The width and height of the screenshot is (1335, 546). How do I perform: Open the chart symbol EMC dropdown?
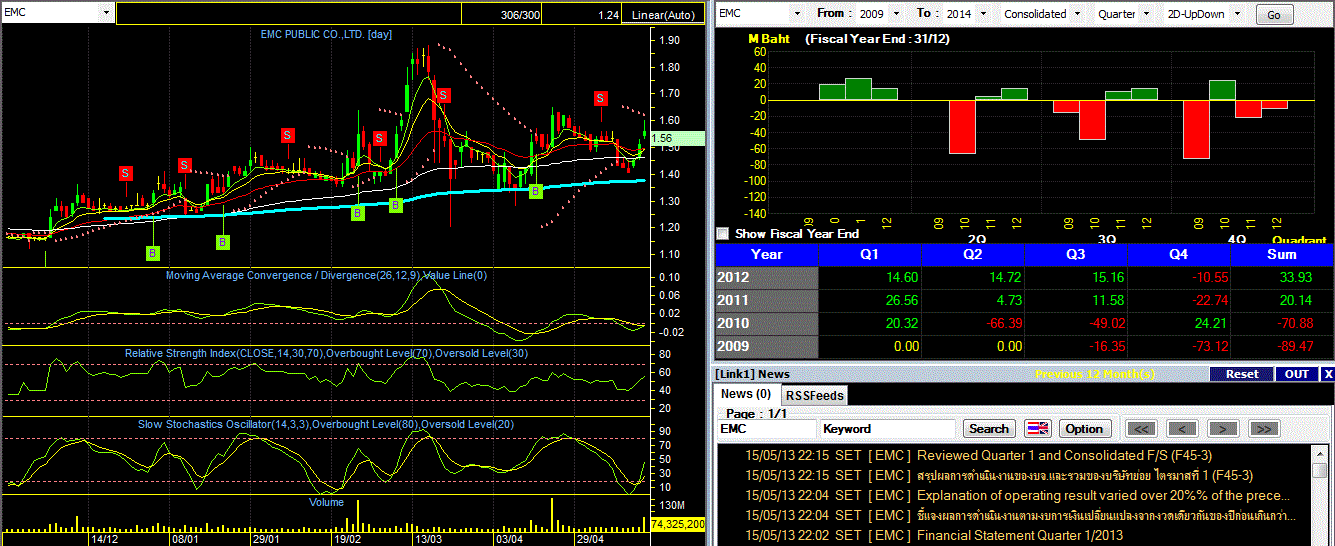(x=107, y=13)
